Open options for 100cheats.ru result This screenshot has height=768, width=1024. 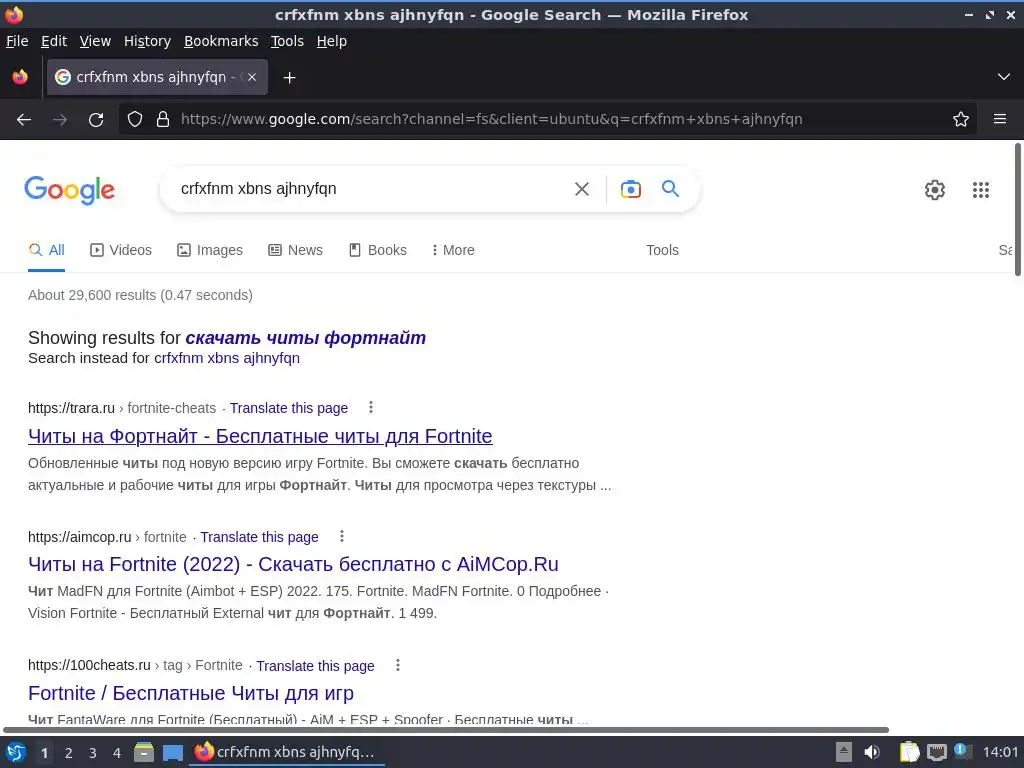coord(398,665)
